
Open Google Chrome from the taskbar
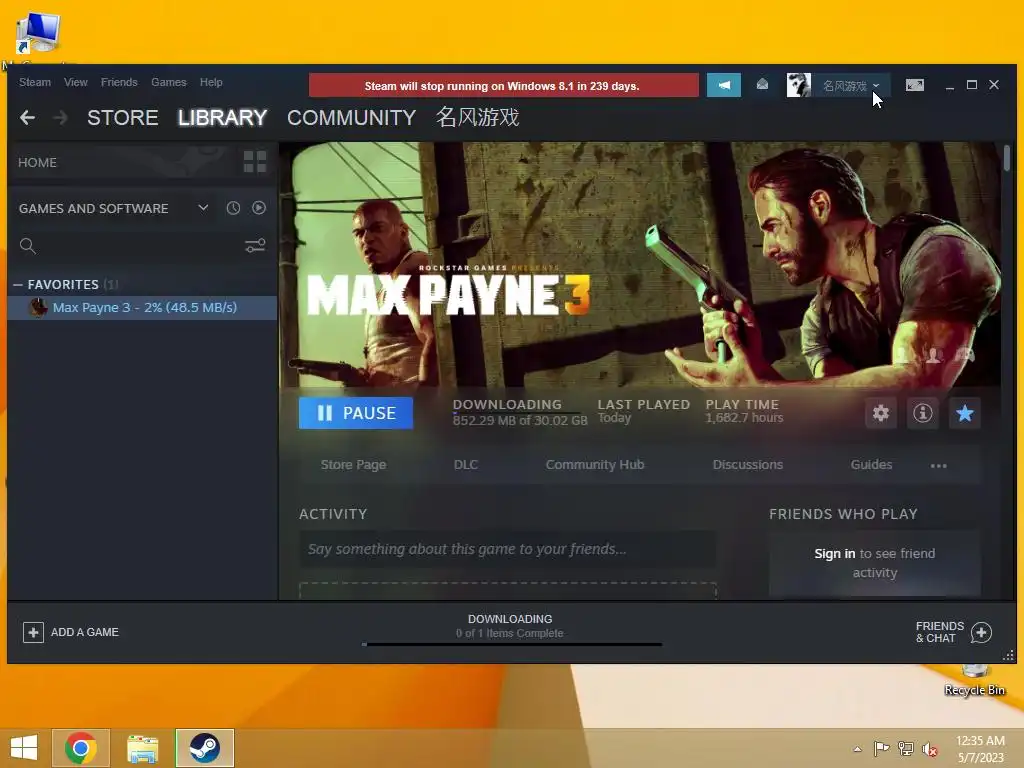pos(81,748)
